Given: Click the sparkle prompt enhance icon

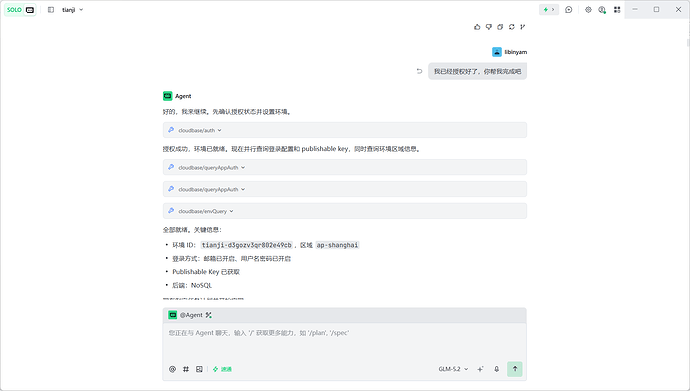Looking at the screenshot, I should coord(480,369).
